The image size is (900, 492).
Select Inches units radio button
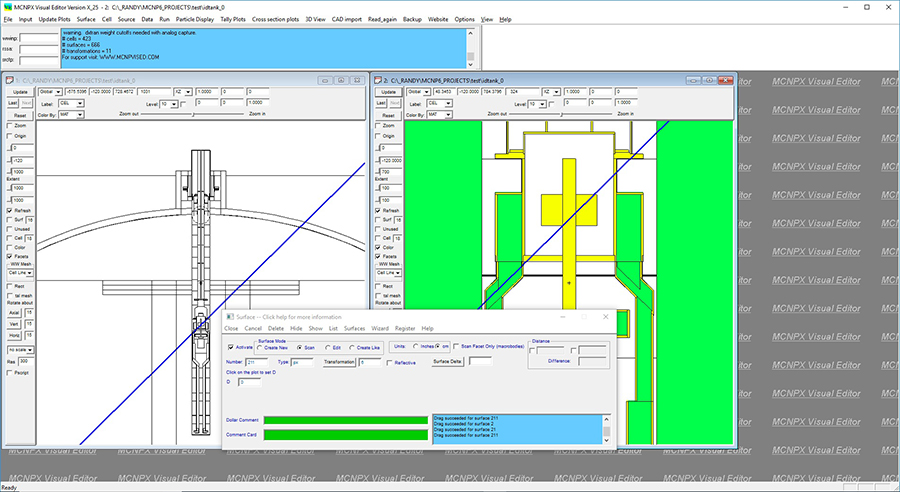[416, 346]
